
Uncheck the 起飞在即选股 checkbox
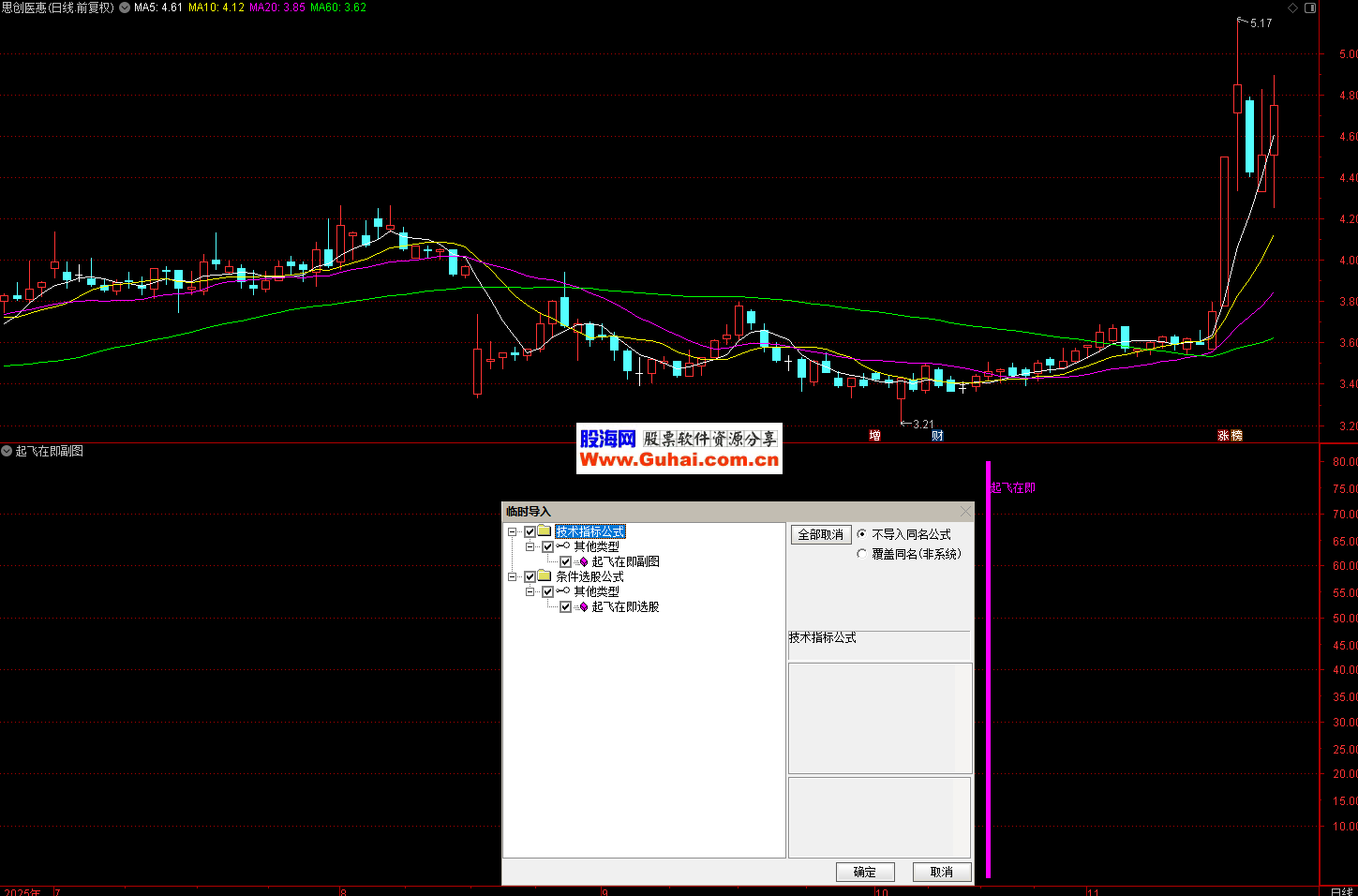[x=565, y=606]
